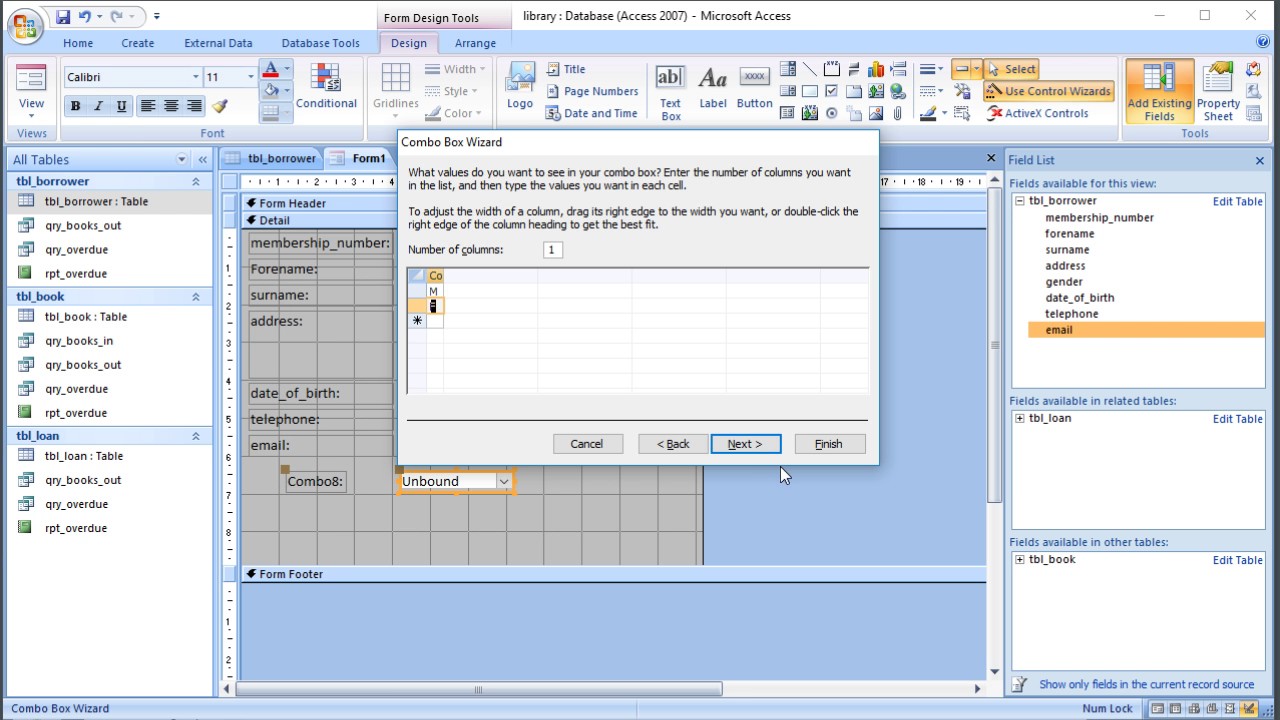Screen dimensions: 1280x720
Task: Align text left
Action: click(148, 106)
